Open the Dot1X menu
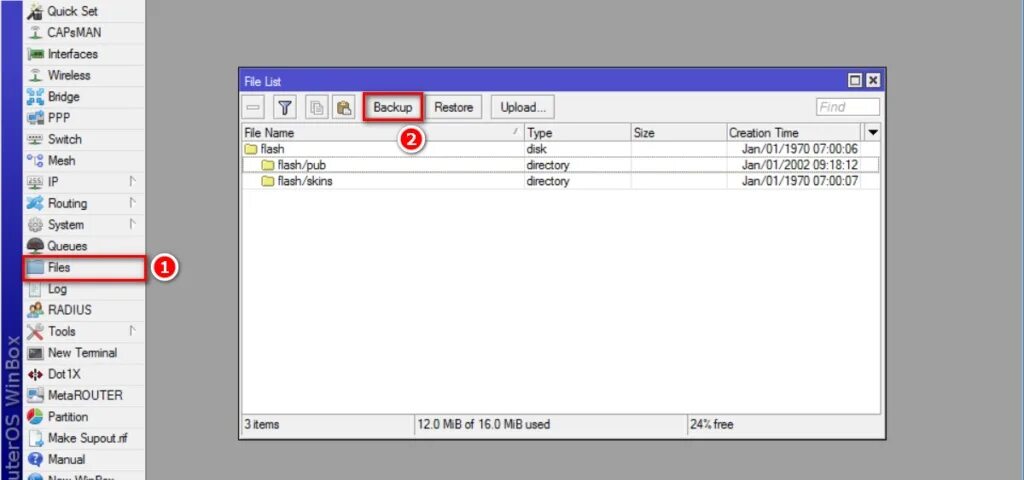The width and height of the screenshot is (1024, 480). [84, 374]
